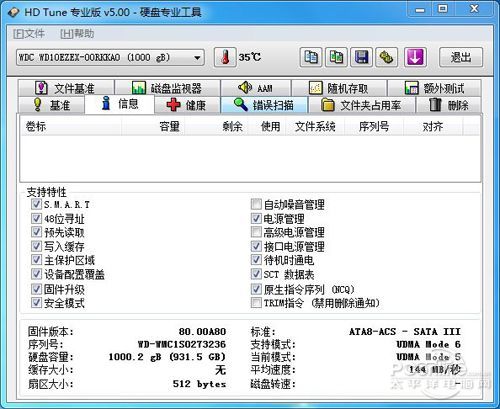Click the 缓存大小 value 无
Image resolution: width=500 pixels, height=409 pixels.
220,370
